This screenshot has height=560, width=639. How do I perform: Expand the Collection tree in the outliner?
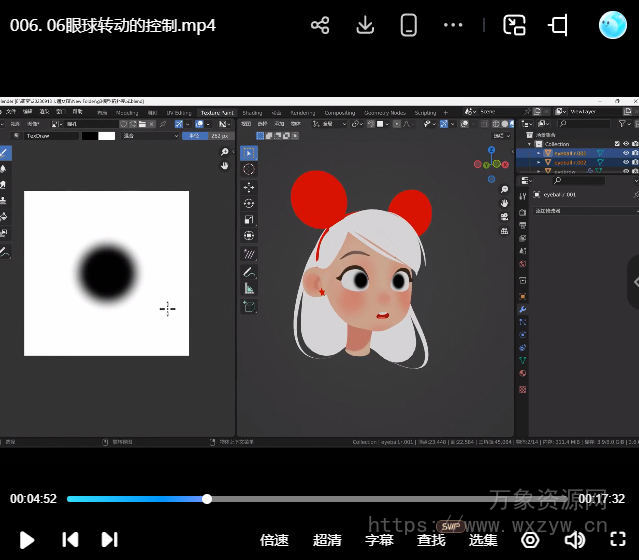coord(528,144)
